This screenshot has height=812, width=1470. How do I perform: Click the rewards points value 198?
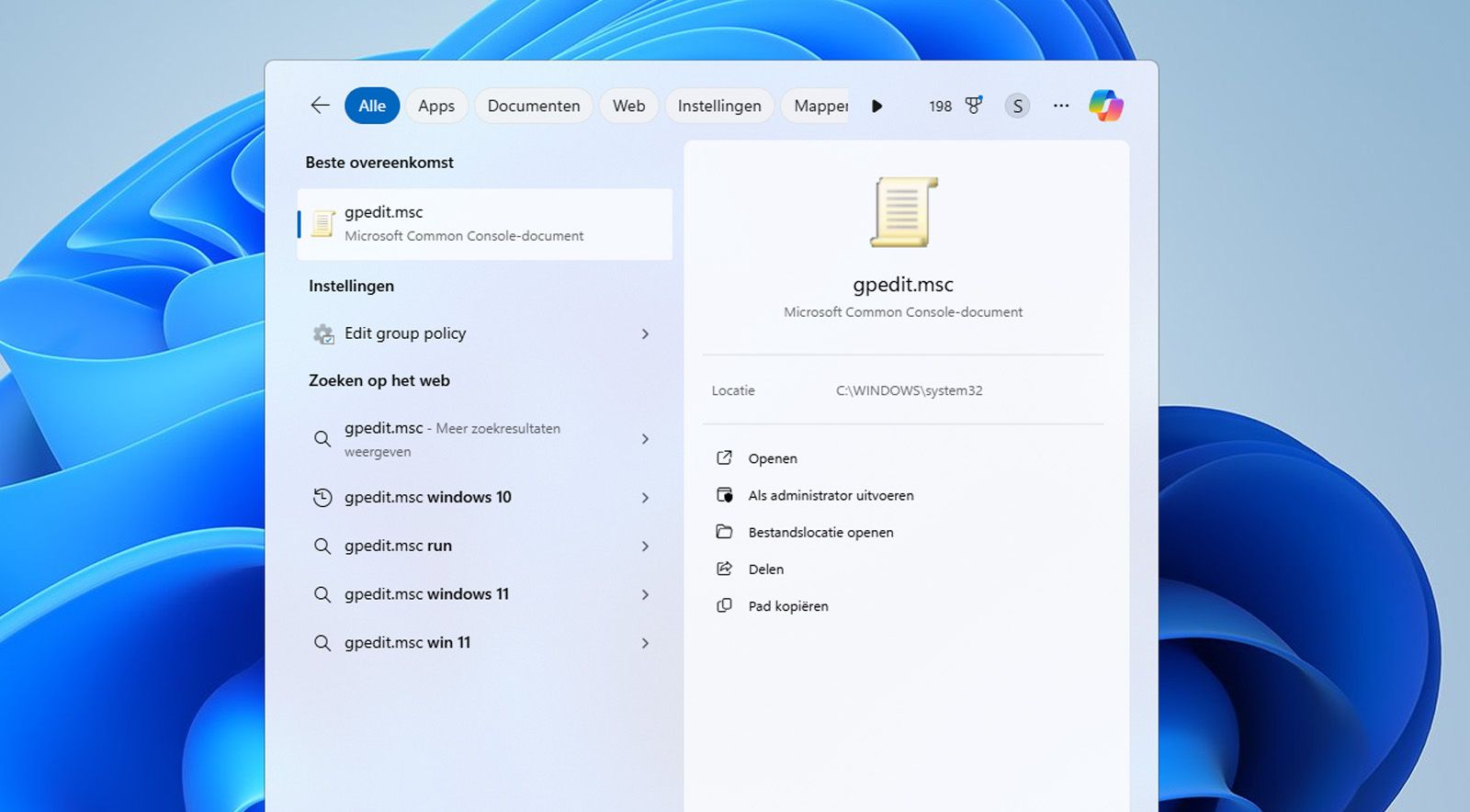(x=940, y=106)
